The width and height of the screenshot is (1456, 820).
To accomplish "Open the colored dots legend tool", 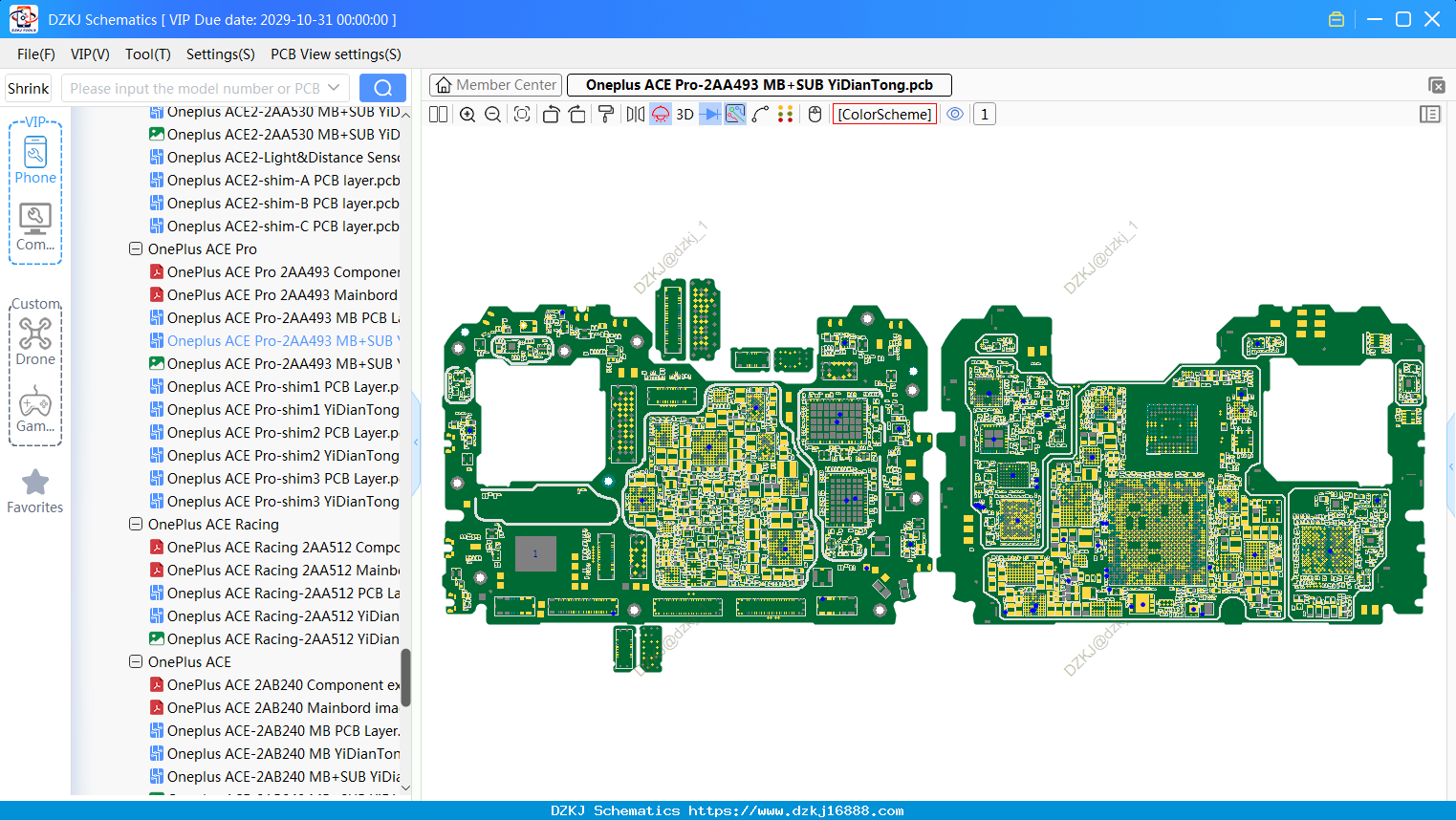I will [786, 115].
